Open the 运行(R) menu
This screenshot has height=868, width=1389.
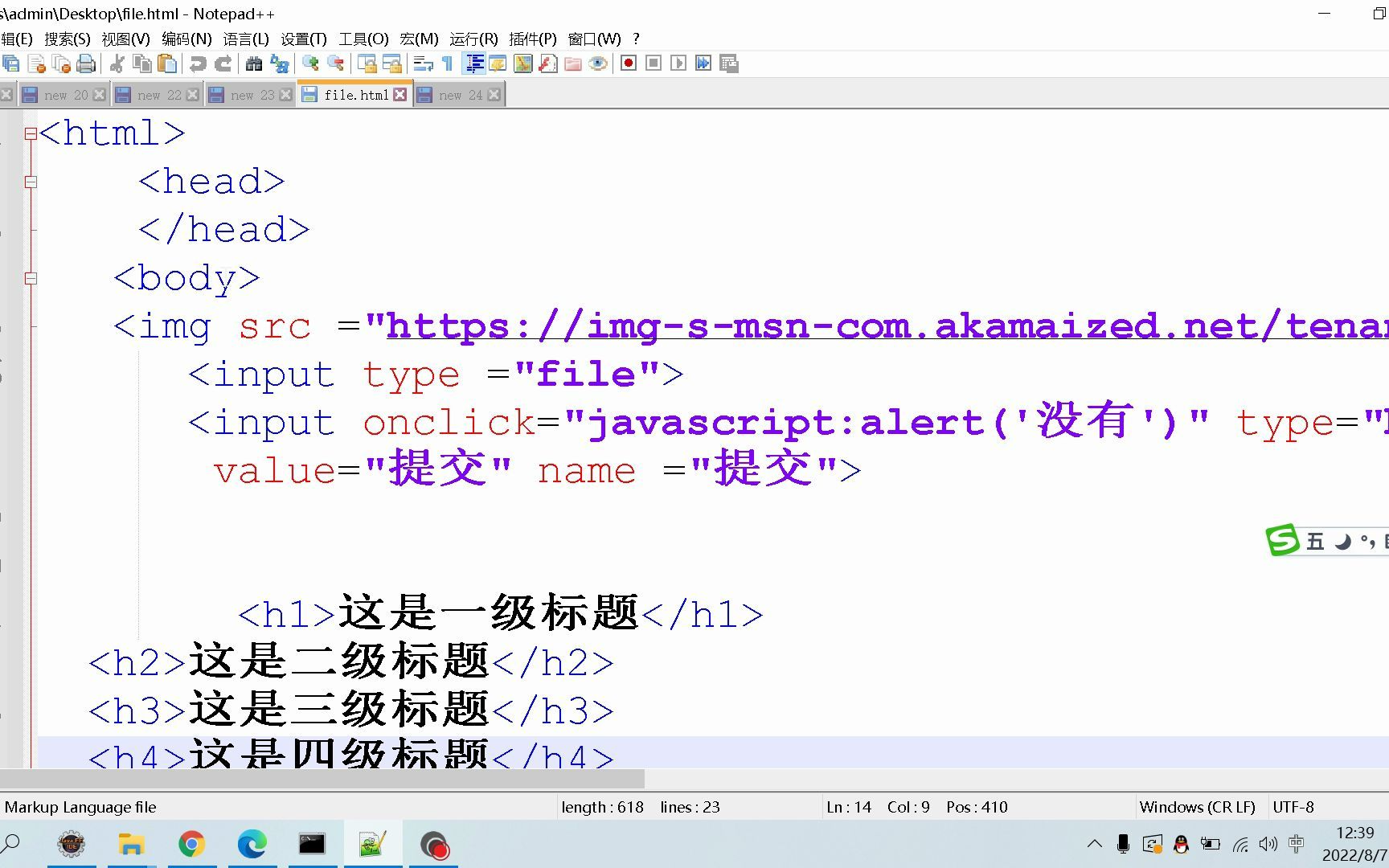[x=473, y=39]
